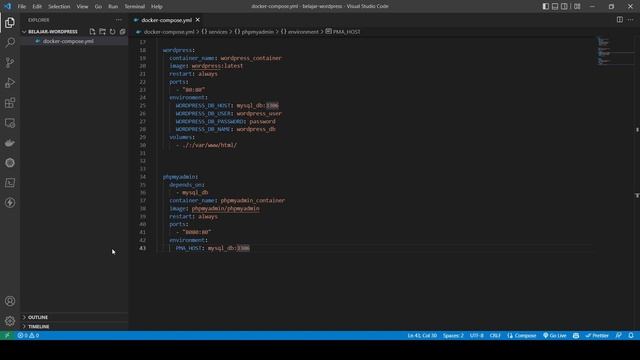The height and width of the screenshot is (360, 640).
Task: Expand the OUTLINE section
Action: click(38, 317)
